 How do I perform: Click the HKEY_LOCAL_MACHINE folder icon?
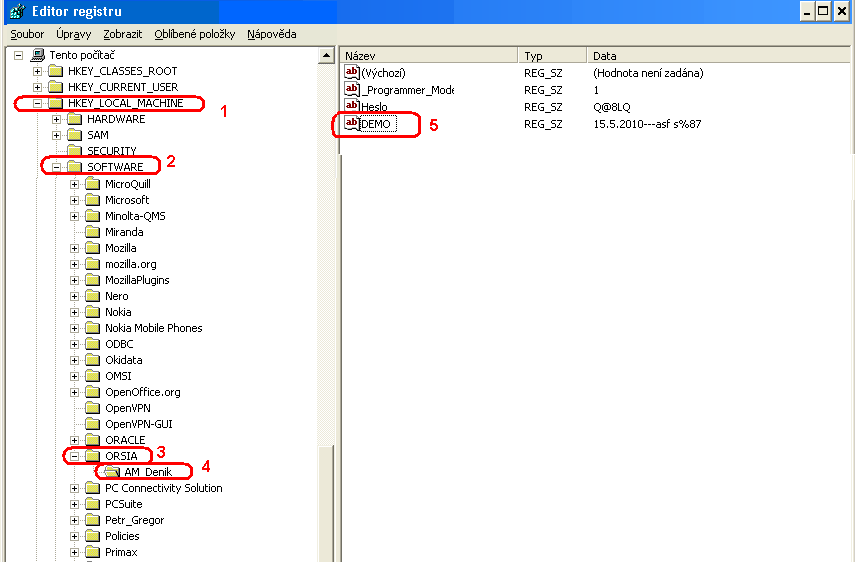pos(55,103)
